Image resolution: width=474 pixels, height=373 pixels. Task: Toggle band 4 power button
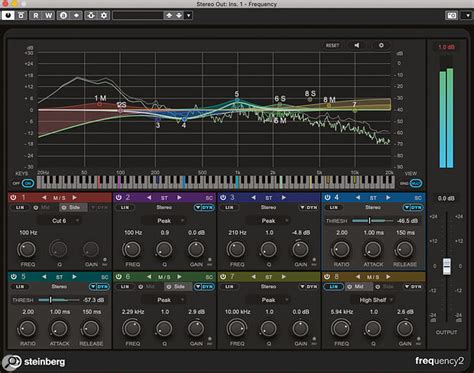(x=328, y=197)
